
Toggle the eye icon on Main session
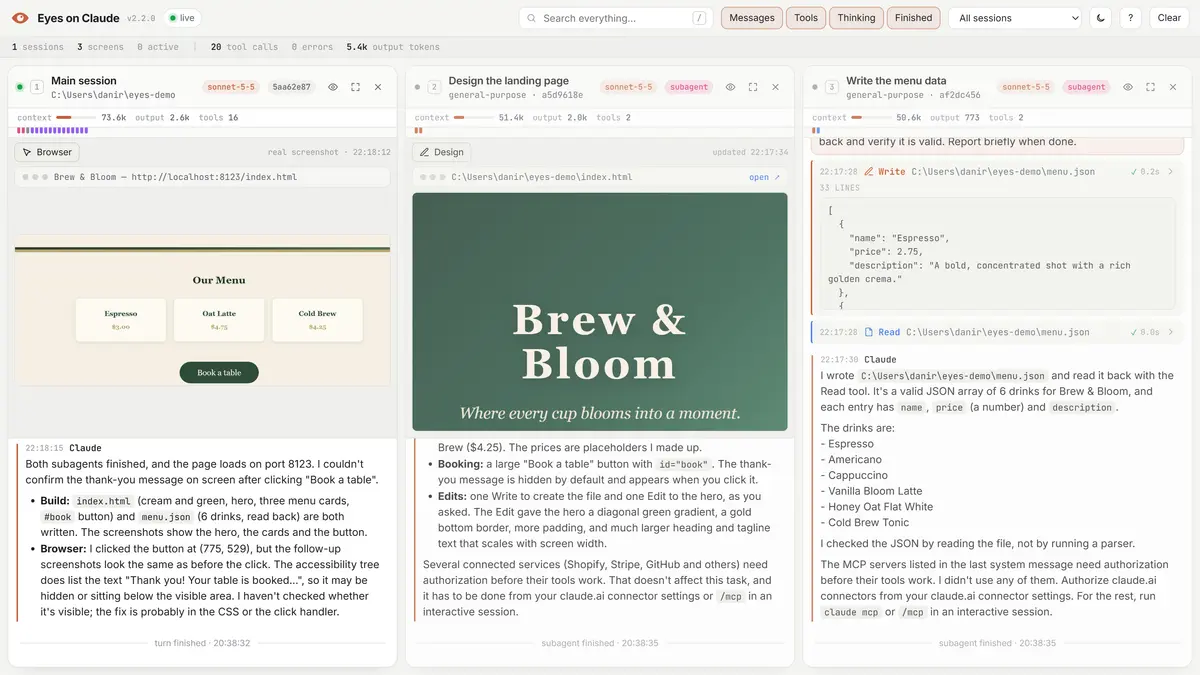tap(333, 87)
